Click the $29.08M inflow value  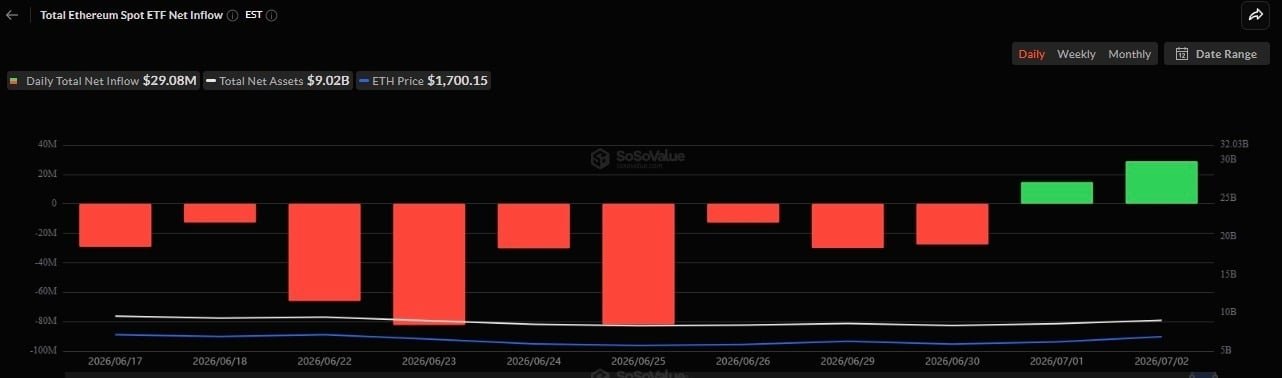coord(170,80)
